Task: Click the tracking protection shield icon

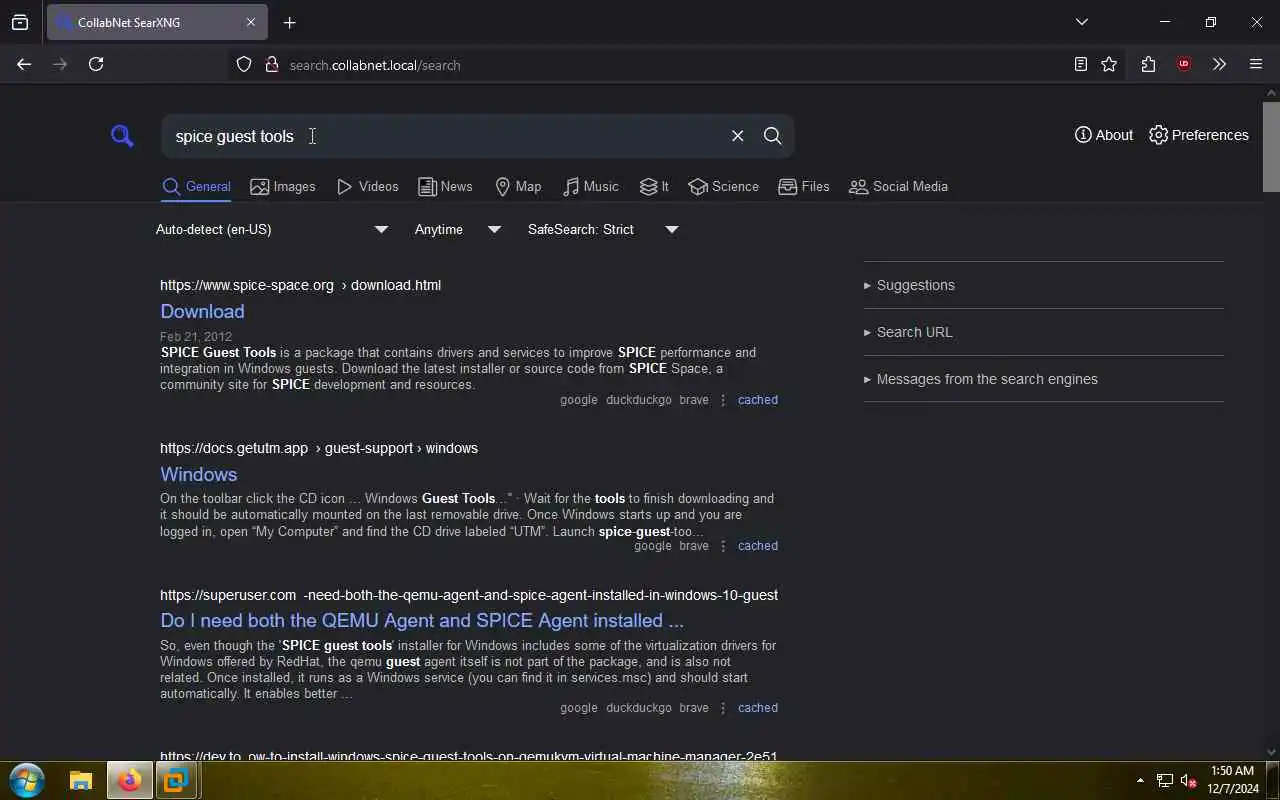Action: (243, 64)
